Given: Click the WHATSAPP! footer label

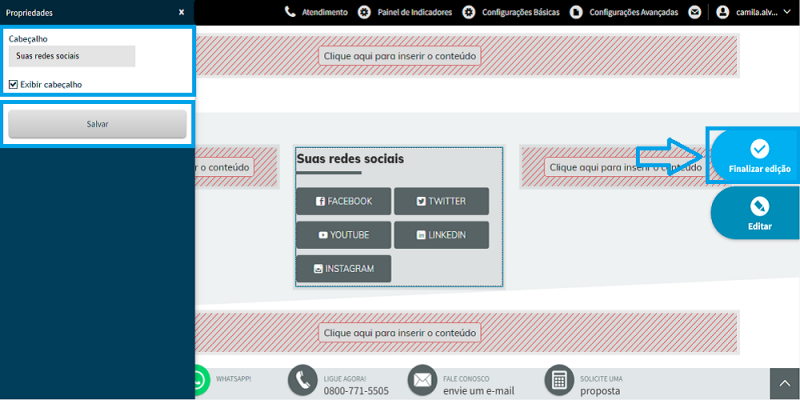Looking at the screenshot, I should coord(234,379).
